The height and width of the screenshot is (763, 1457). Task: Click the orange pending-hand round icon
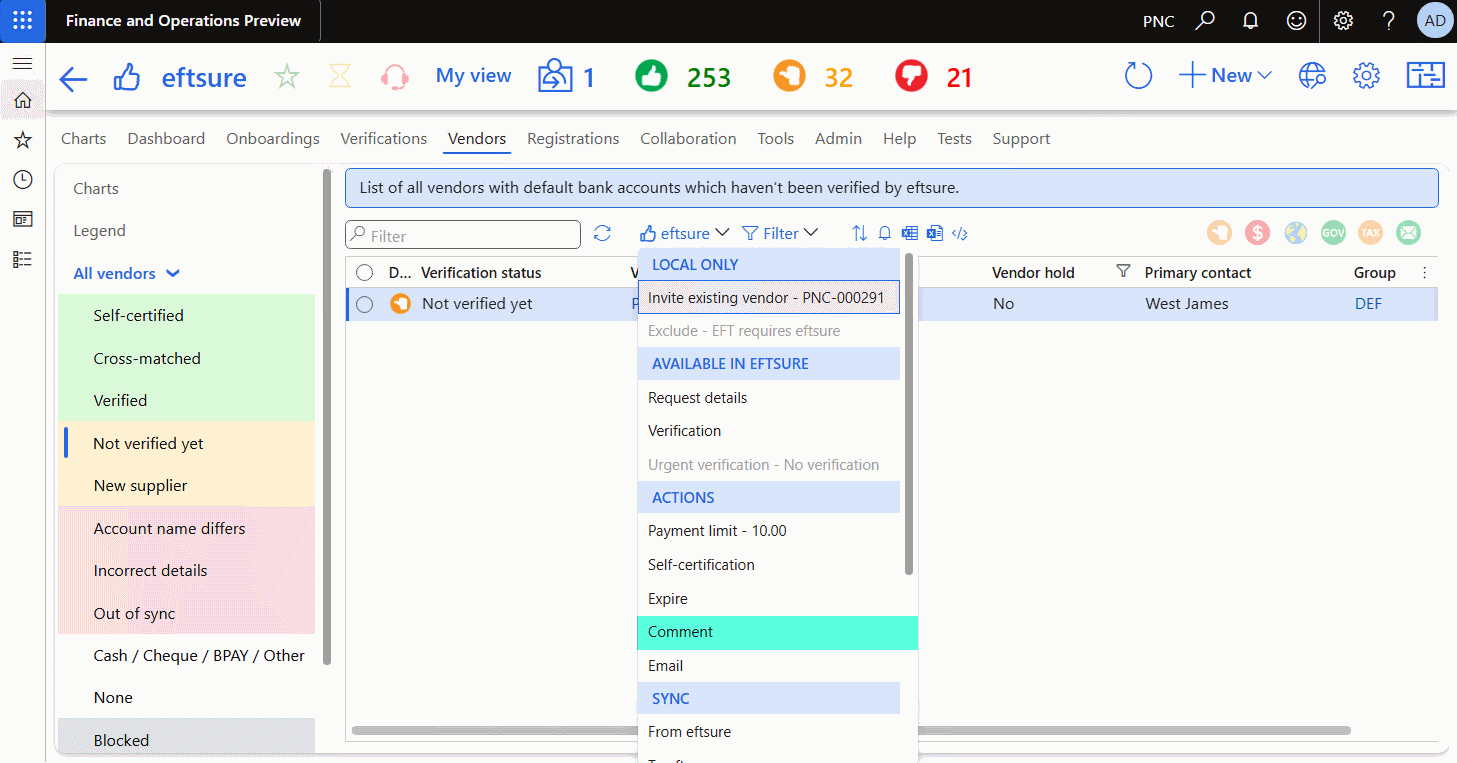pyautogui.click(x=1219, y=232)
